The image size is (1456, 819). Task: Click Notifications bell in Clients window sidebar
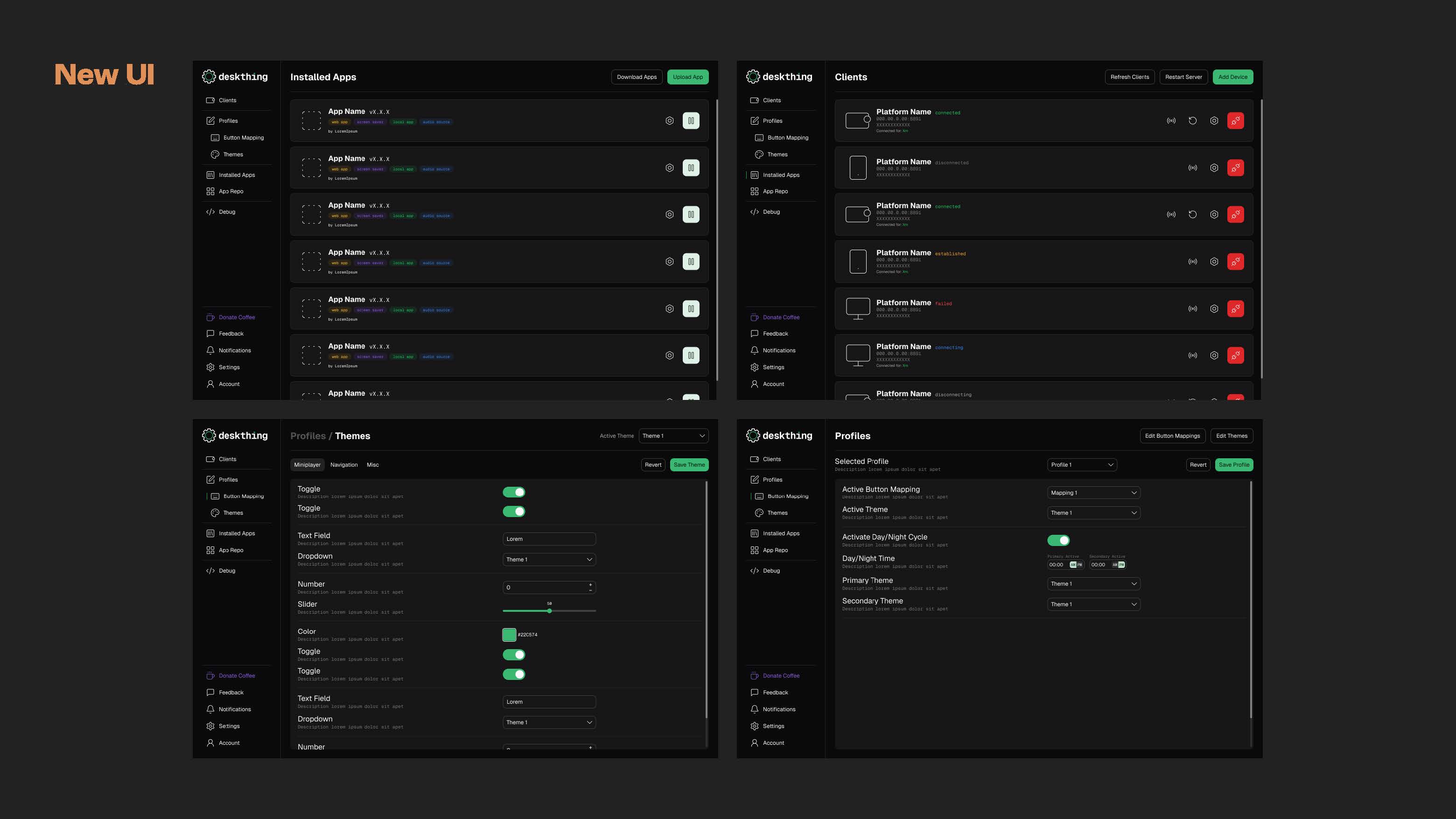point(755,350)
